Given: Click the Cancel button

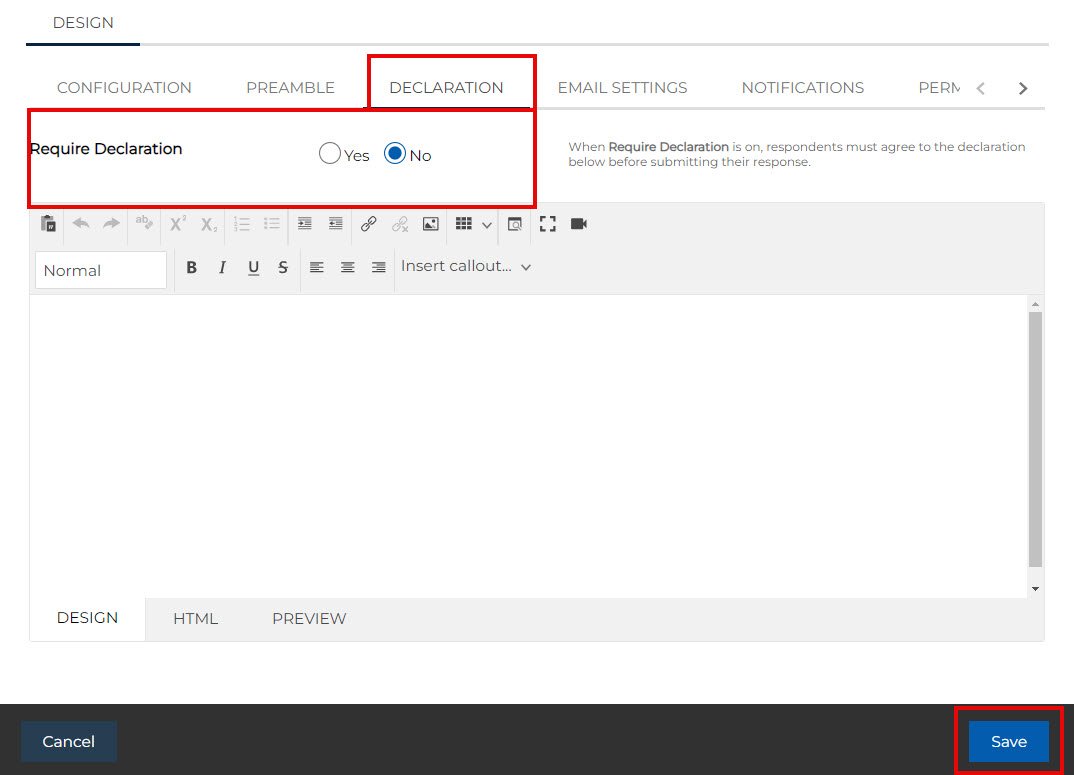Looking at the screenshot, I should (x=69, y=742).
